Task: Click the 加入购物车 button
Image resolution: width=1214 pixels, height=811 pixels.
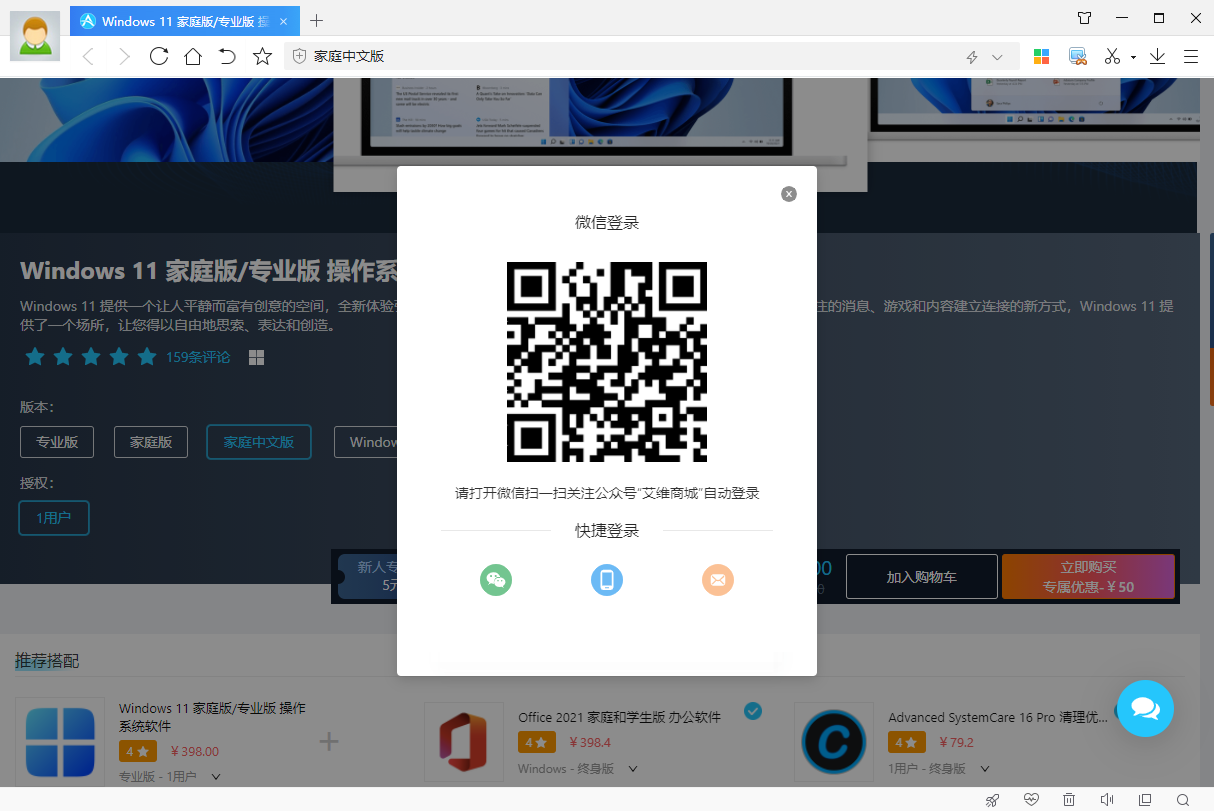Action: coord(922,577)
